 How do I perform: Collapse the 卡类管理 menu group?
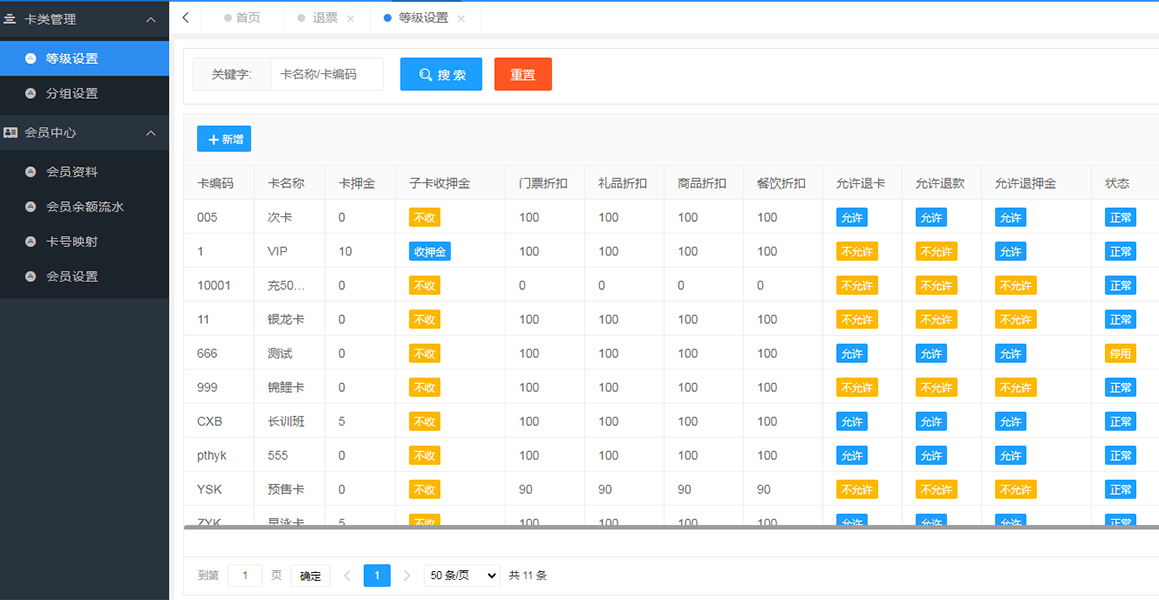tap(150, 20)
